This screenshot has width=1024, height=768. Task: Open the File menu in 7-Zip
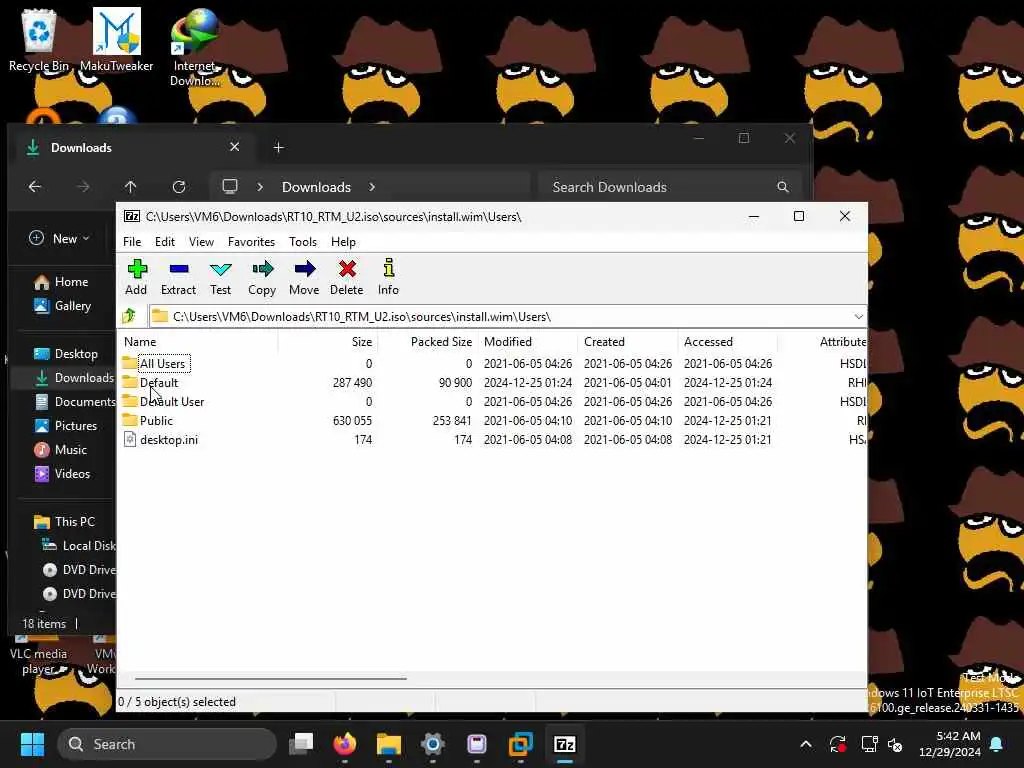point(132,242)
